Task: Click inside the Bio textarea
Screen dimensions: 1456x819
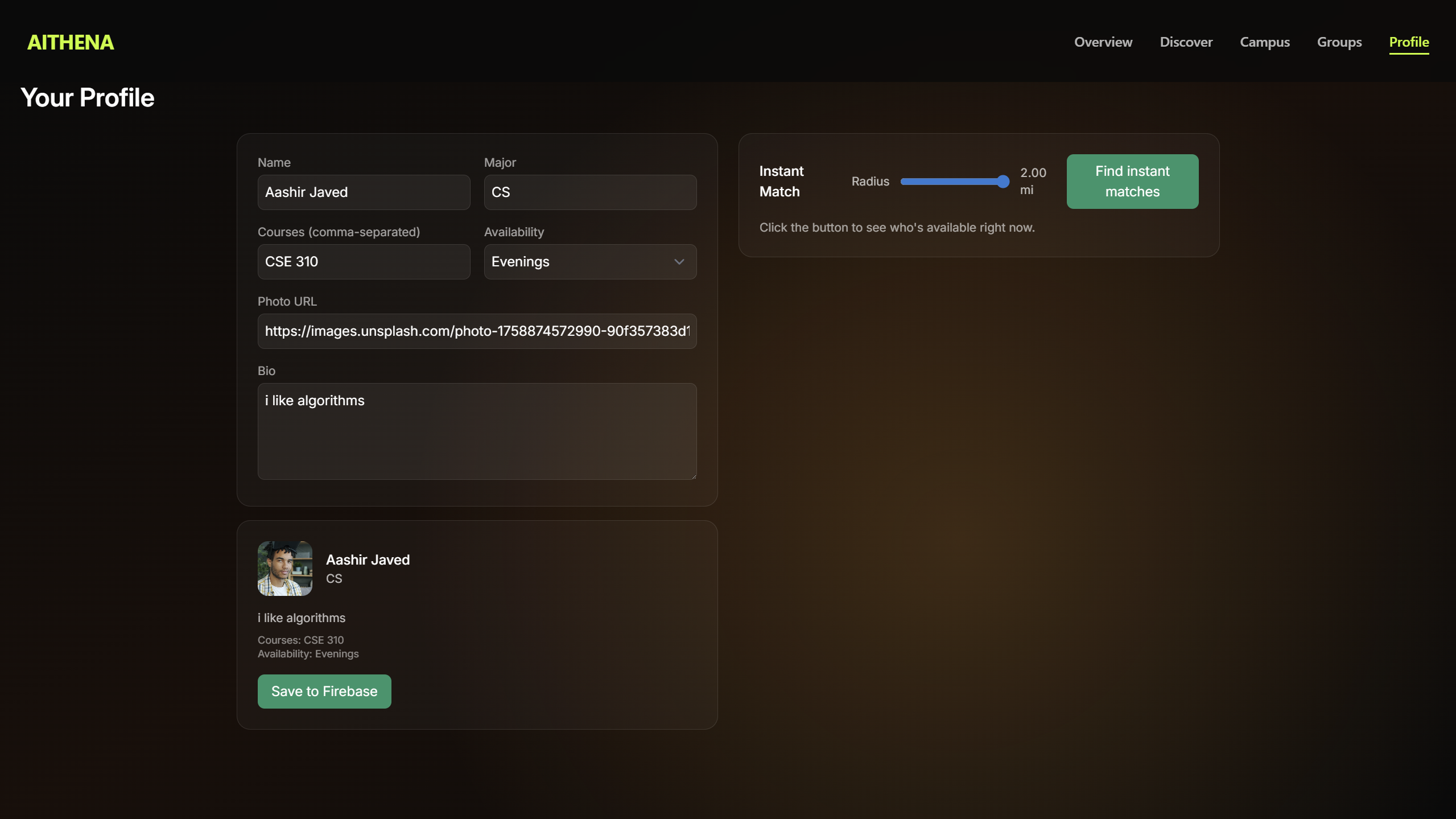Action: [x=477, y=431]
